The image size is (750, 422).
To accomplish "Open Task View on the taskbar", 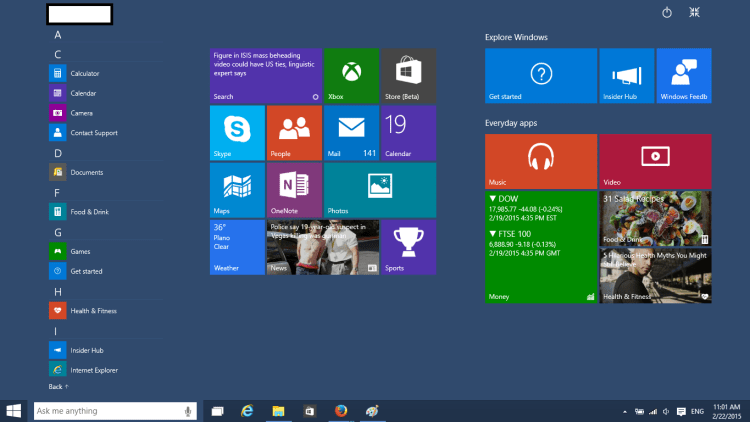I will point(218,411).
